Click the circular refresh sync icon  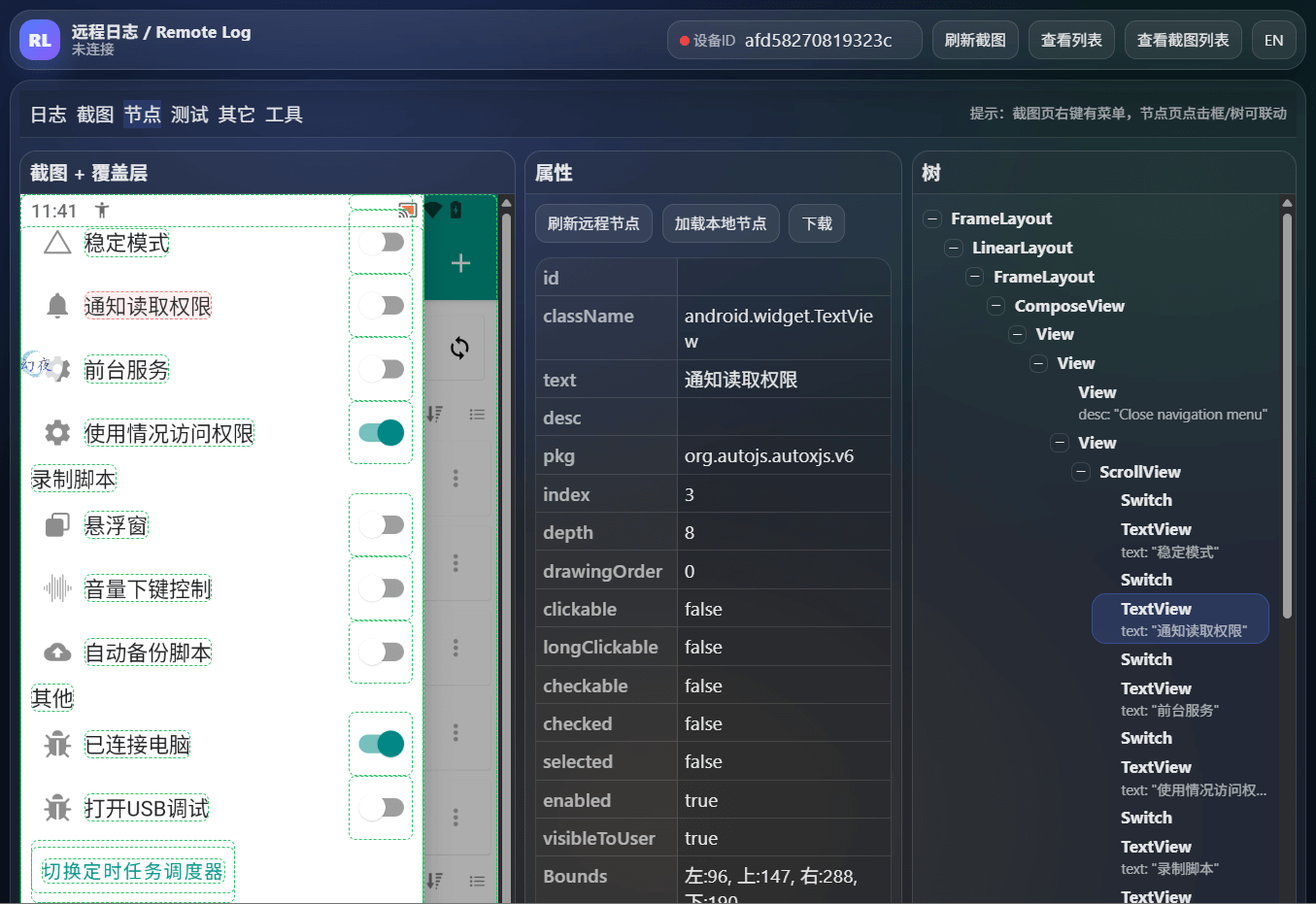459,348
